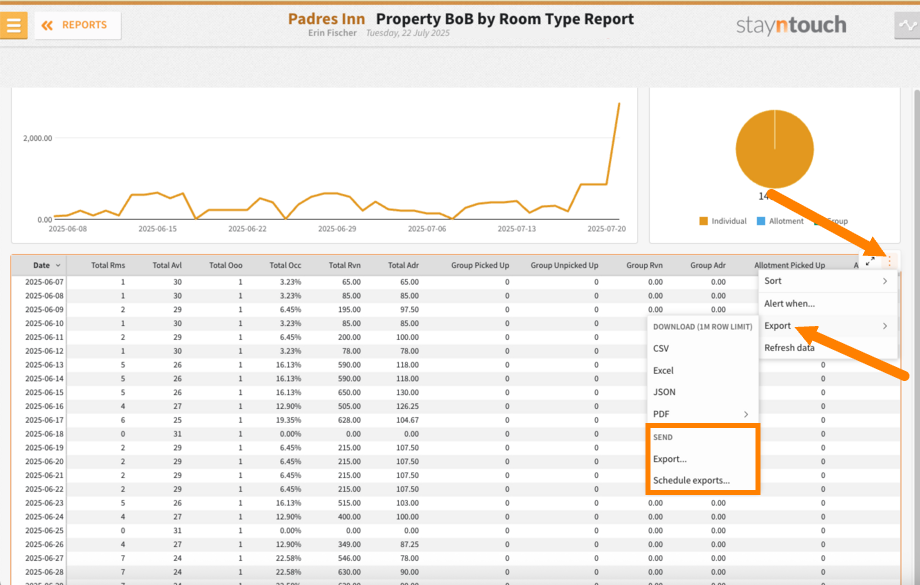920x585 pixels.
Task: Select the 2025-06-28 date cell
Action: click(44, 572)
